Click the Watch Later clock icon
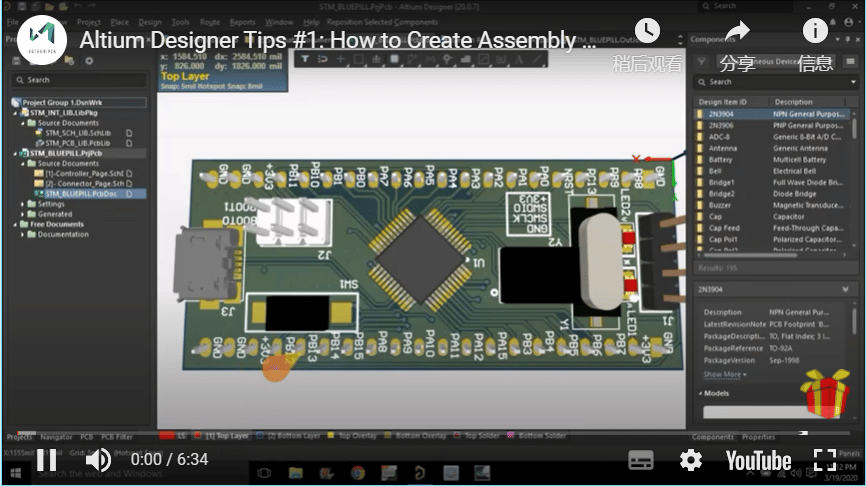 pos(647,31)
